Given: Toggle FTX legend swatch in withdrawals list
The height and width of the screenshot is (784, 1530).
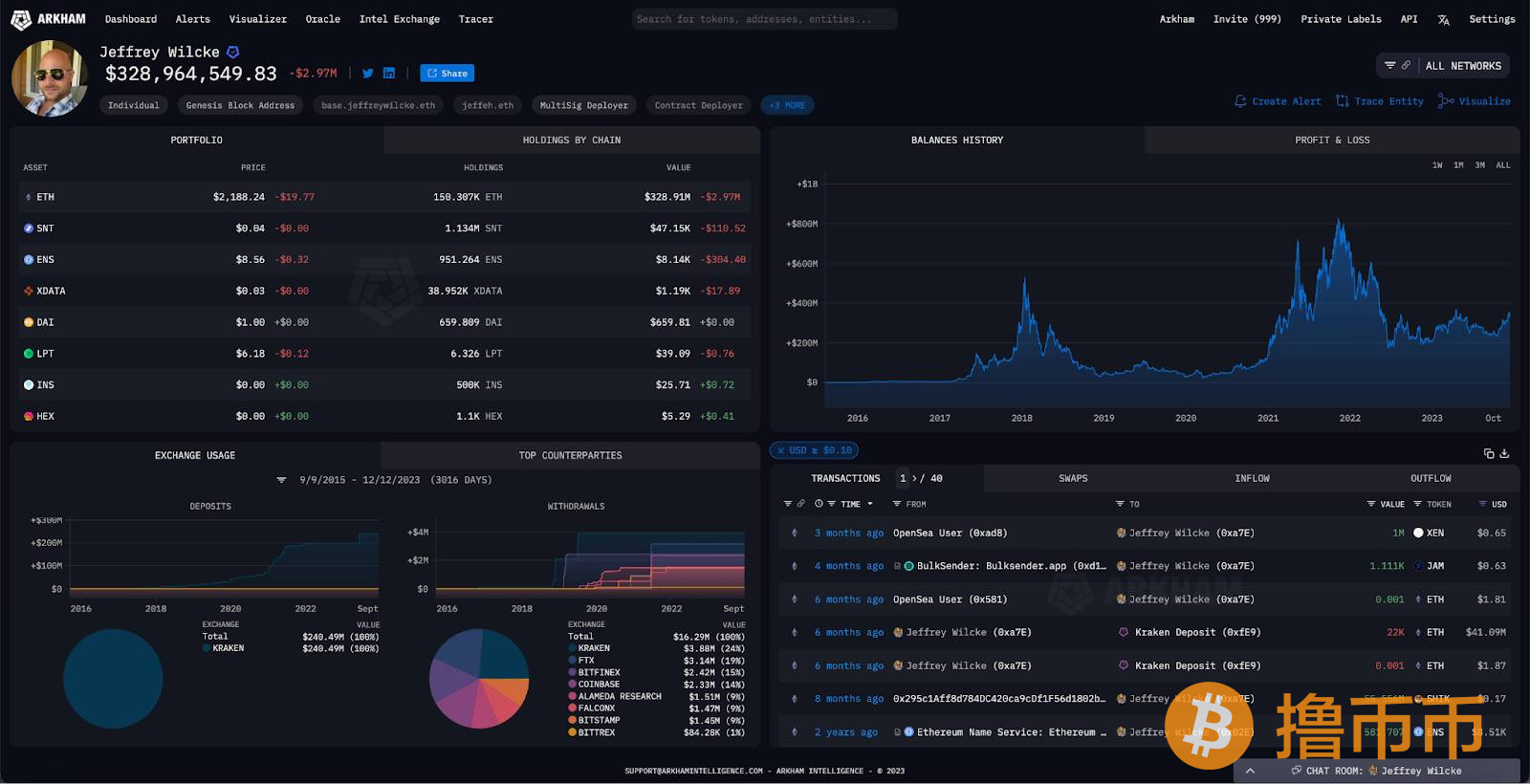Looking at the screenshot, I should click(x=572, y=661).
